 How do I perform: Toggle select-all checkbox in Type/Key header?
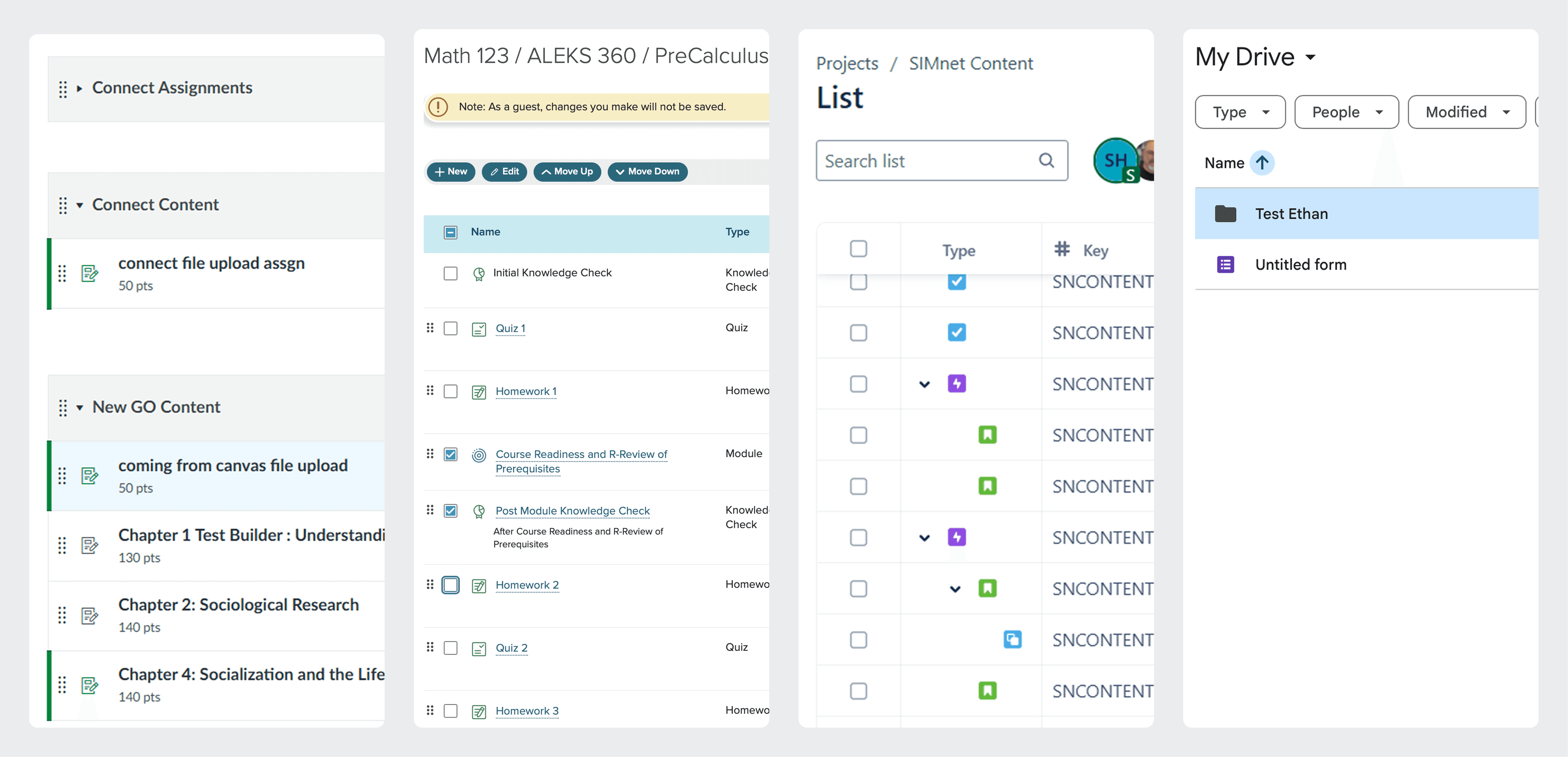pos(858,248)
